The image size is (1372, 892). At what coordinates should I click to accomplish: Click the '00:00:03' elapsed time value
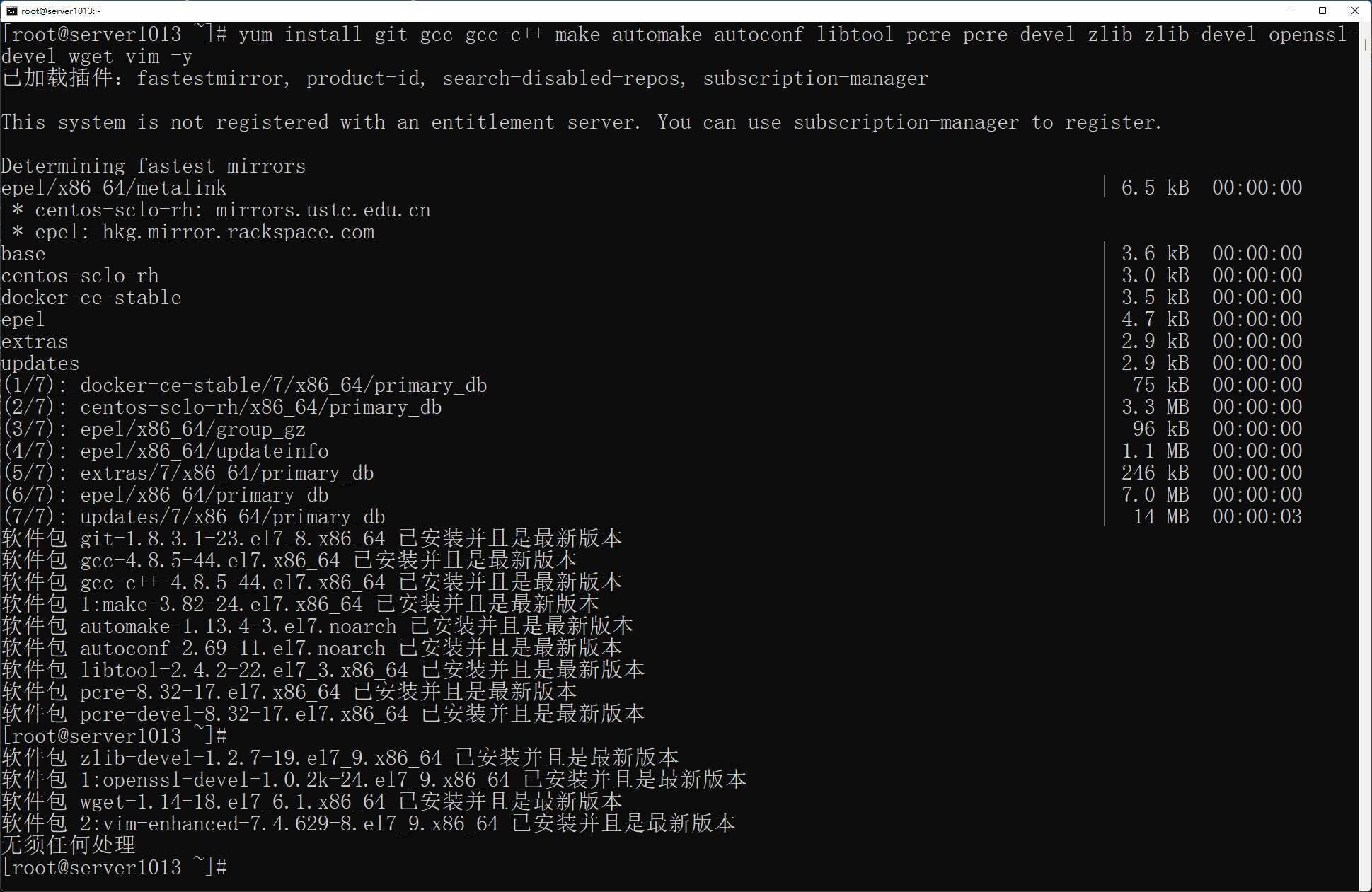click(x=1257, y=517)
